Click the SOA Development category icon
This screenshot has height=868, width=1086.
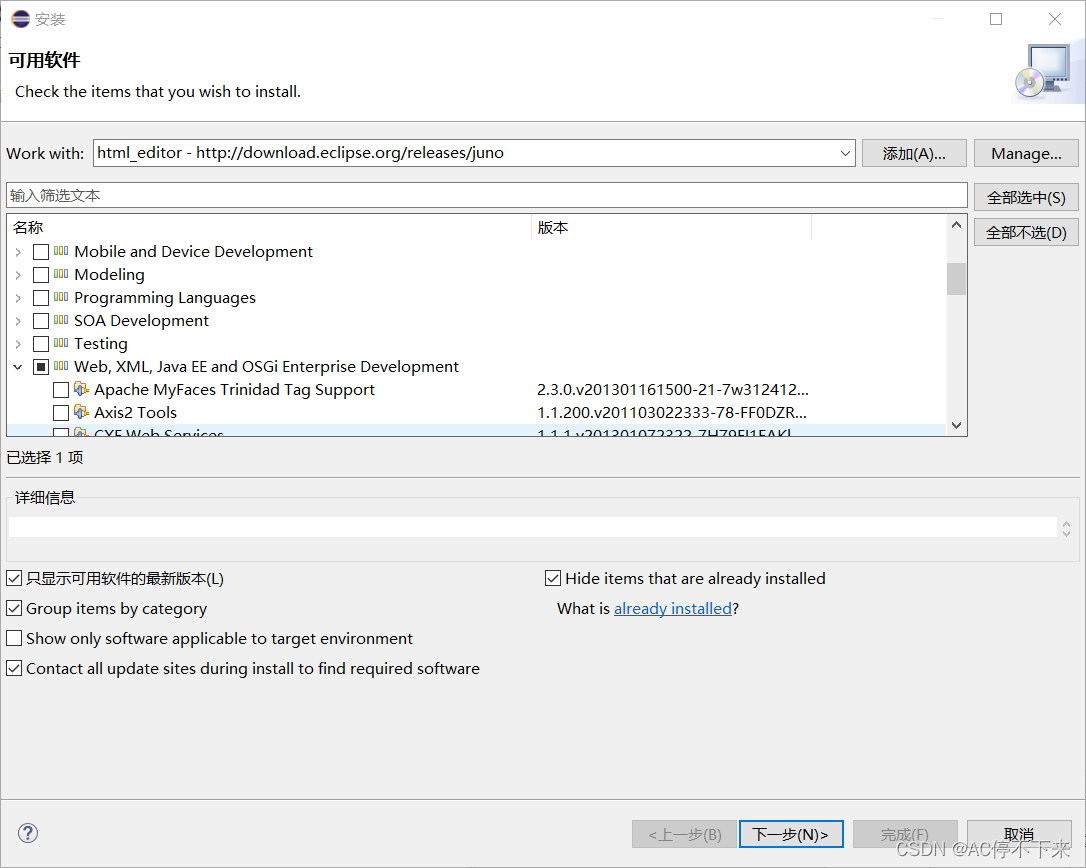point(61,319)
